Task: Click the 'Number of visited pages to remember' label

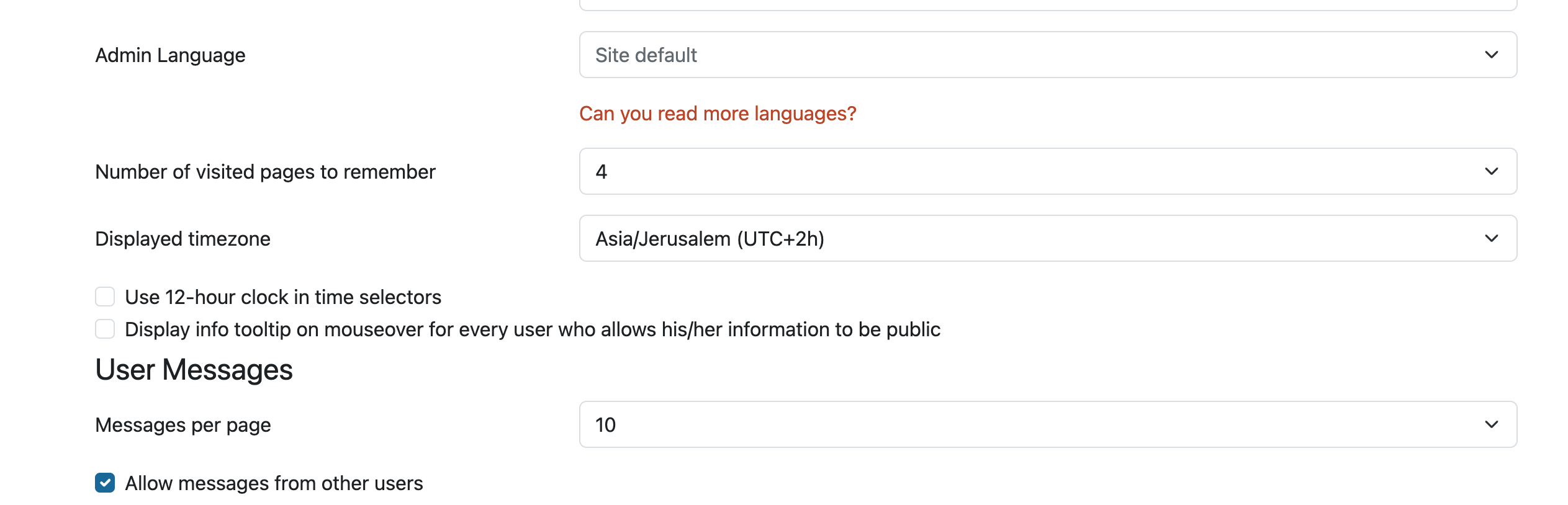Action: click(266, 172)
